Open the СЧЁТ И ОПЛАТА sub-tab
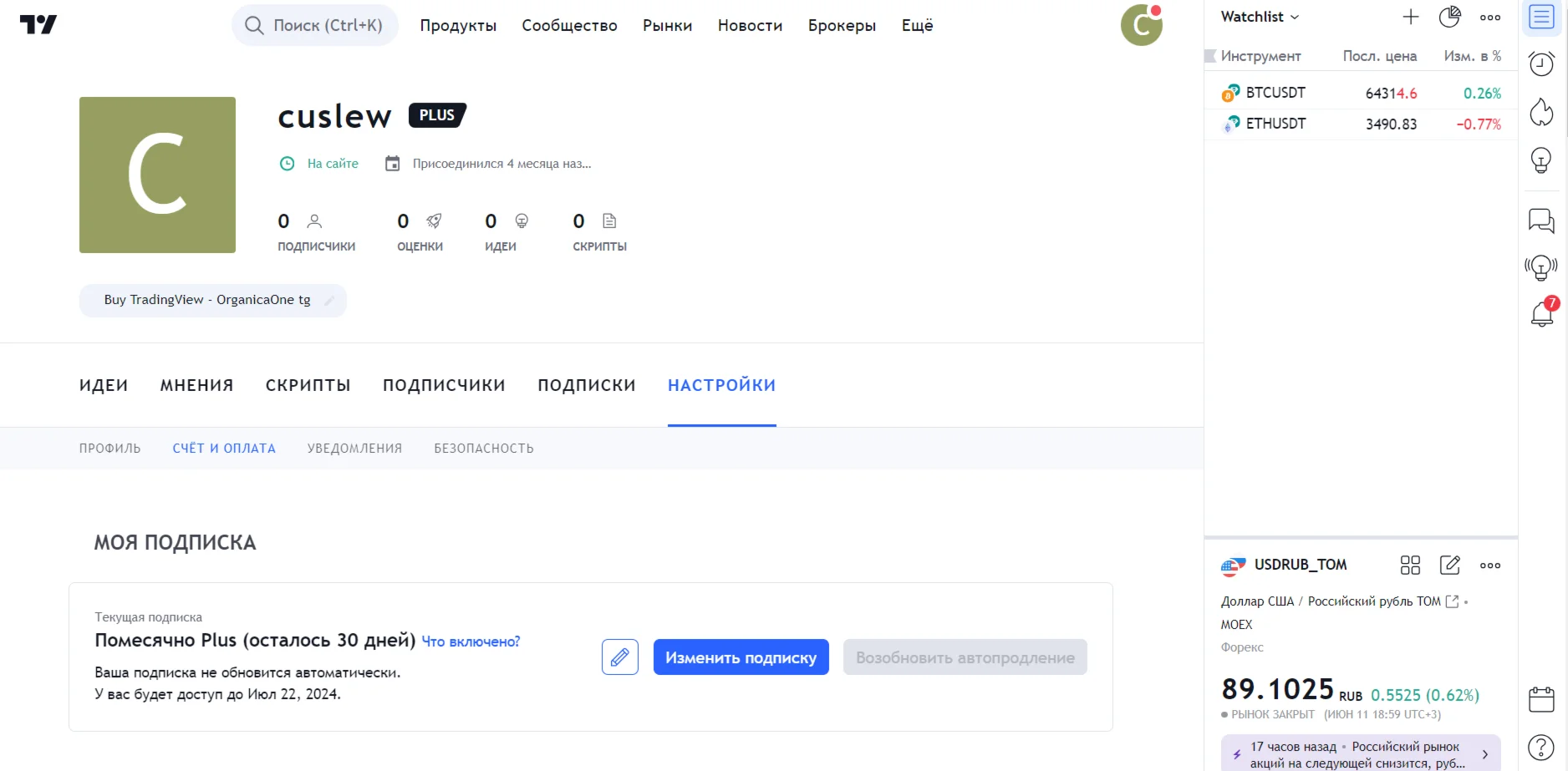 click(224, 449)
